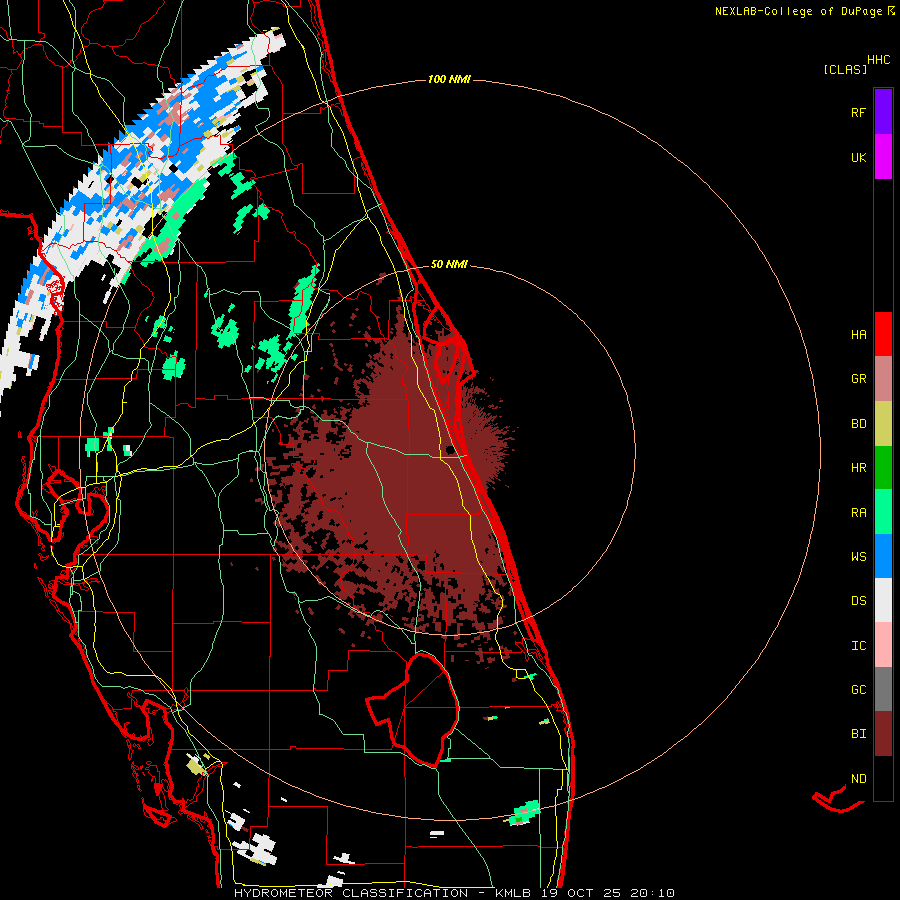
Task: Select the IC pink legend color block
Action: [x=883, y=645]
